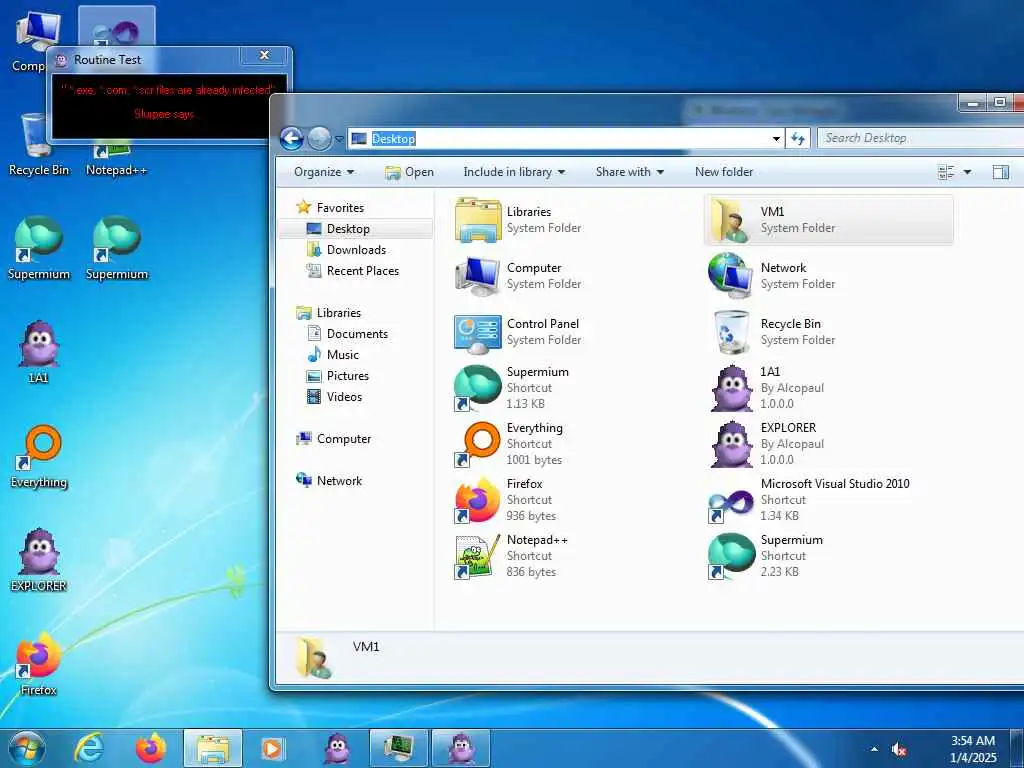The height and width of the screenshot is (768, 1024).
Task: Select Computer System Folder in file list
Action: point(575,276)
